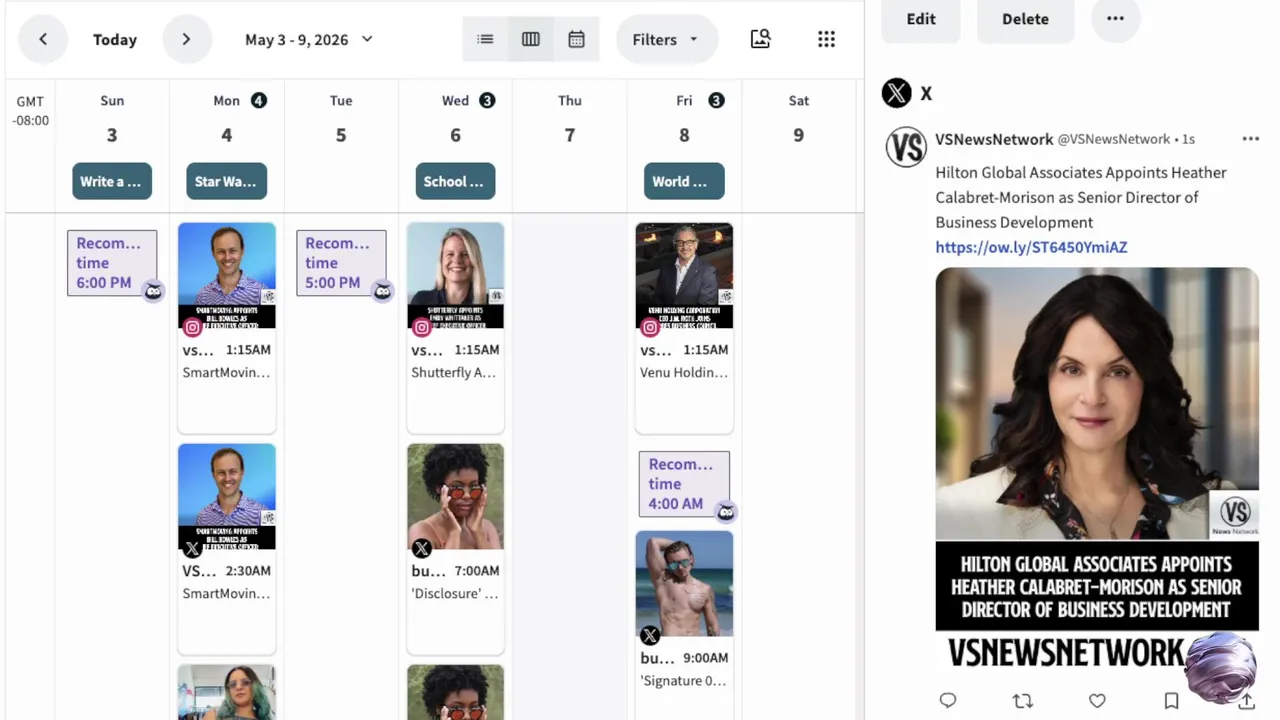
Task: Open the 'Write a ...' event on Sunday
Action: 112,181
